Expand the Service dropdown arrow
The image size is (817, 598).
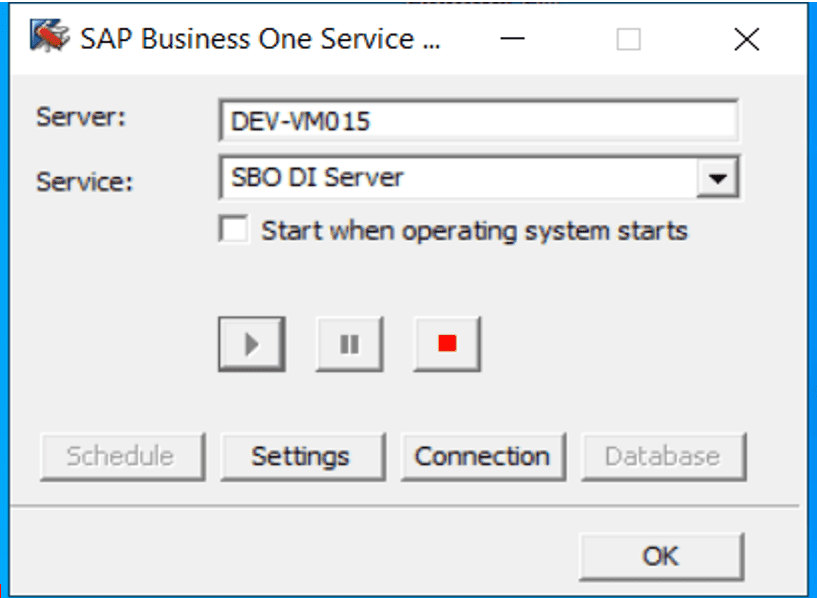pos(717,180)
